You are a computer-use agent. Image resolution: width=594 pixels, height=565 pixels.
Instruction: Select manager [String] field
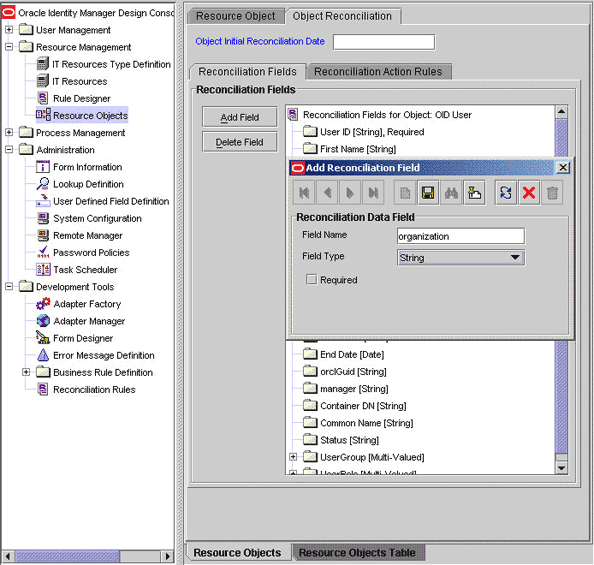[354, 389]
